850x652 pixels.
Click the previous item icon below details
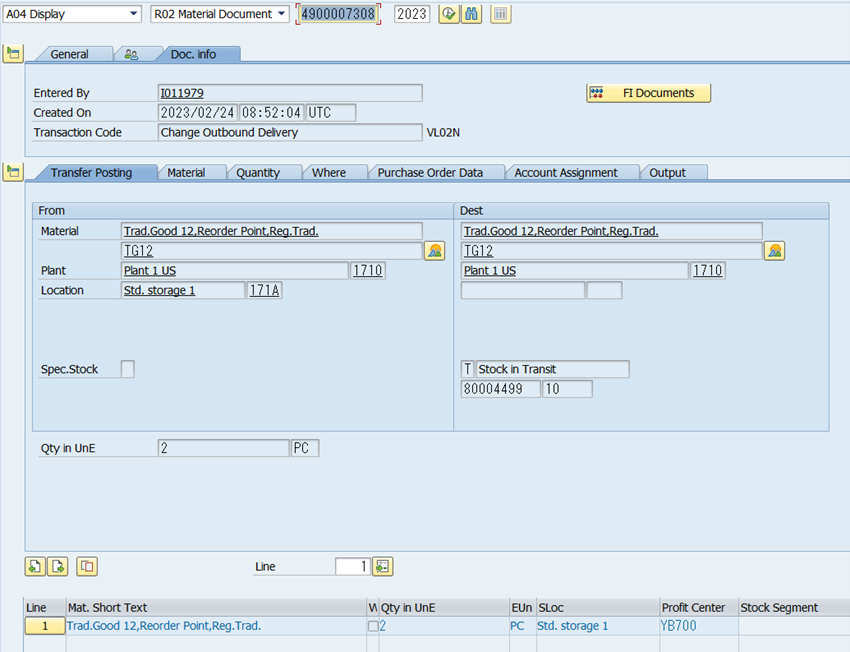(35, 567)
